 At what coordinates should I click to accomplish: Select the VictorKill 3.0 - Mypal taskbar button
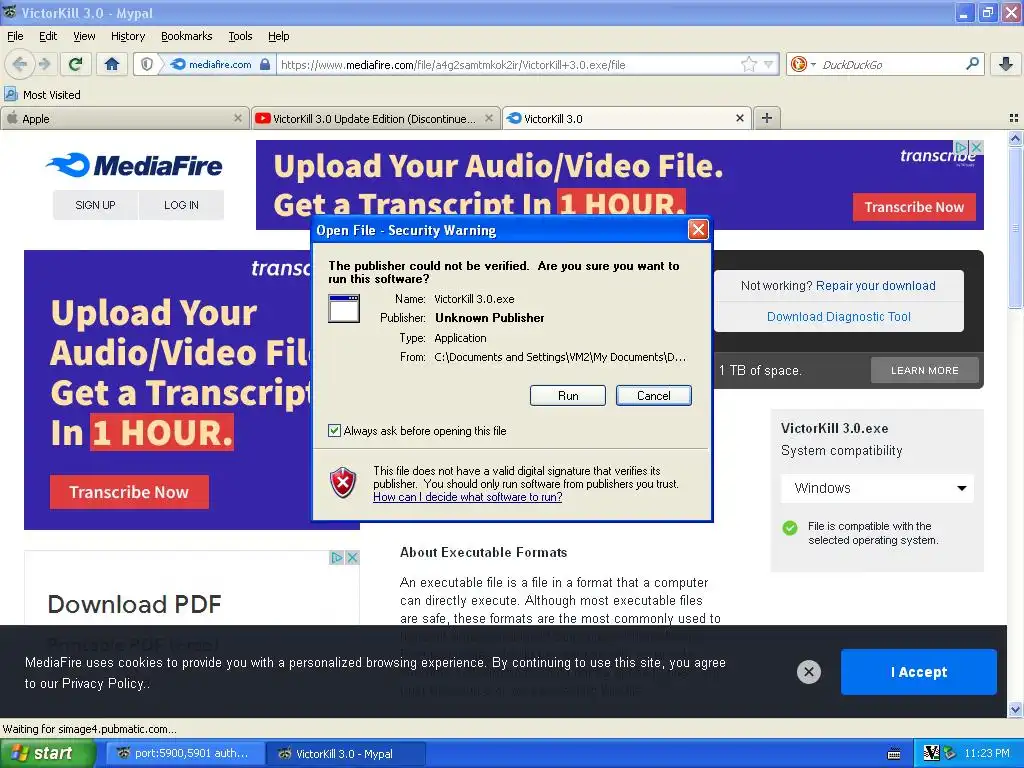click(346, 753)
